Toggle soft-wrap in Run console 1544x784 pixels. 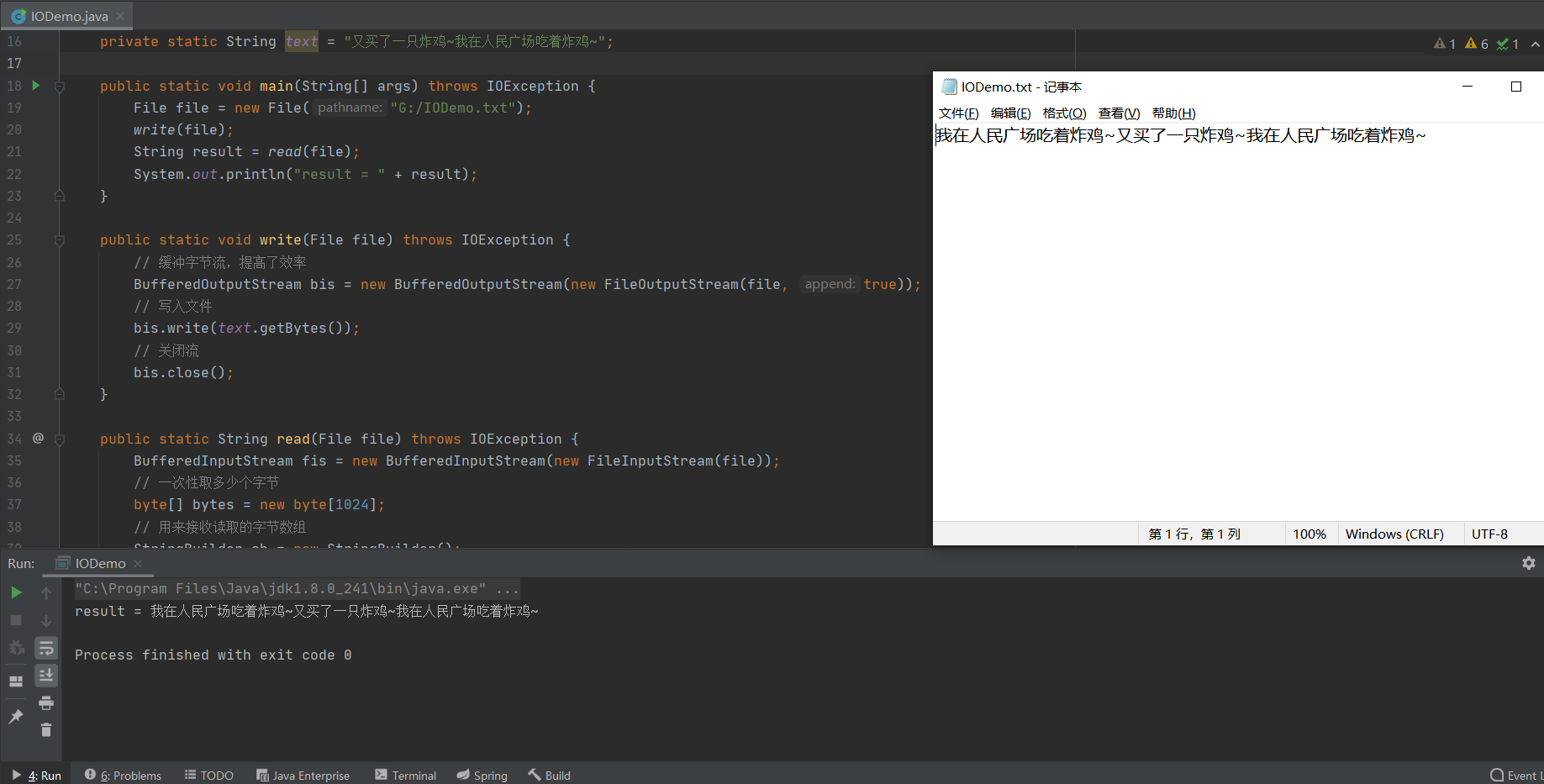[x=46, y=648]
